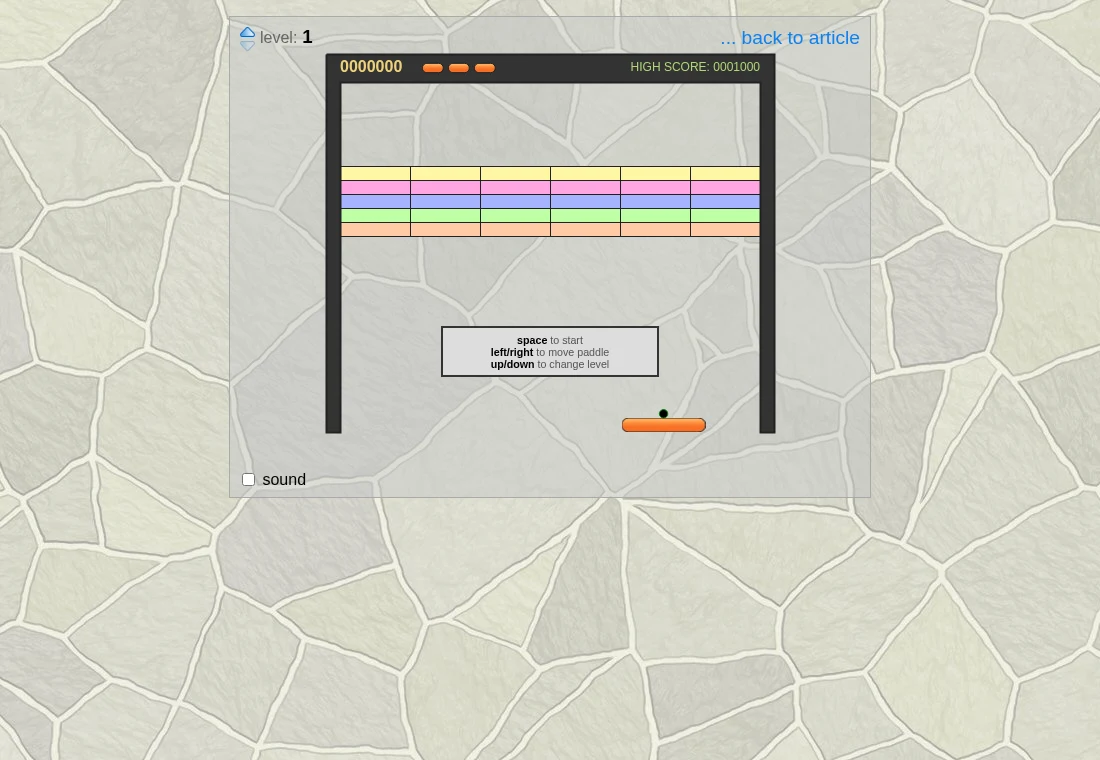Image resolution: width=1100 pixels, height=760 pixels.
Task: Click the HIGH SCORE: 0001000 text
Action: click(x=695, y=67)
